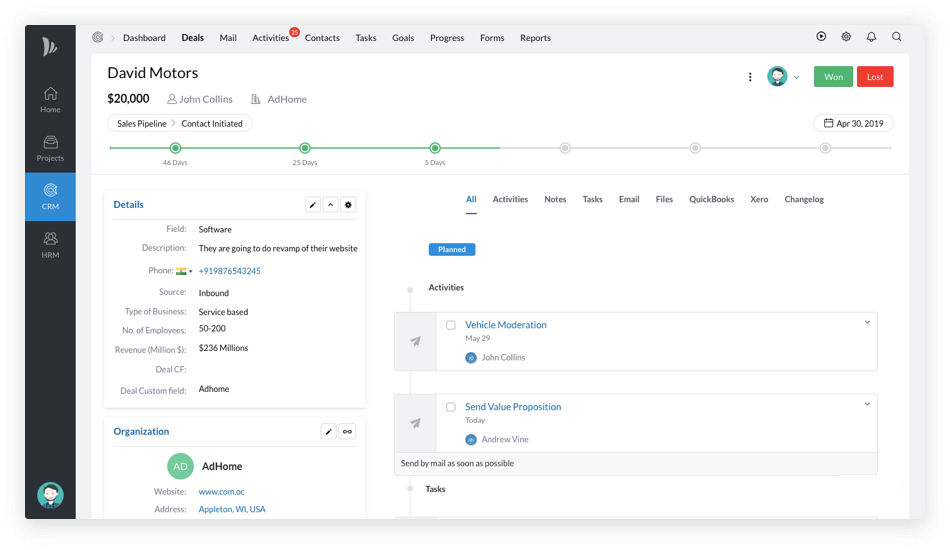The height and width of the screenshot is (550, 950).
Task: Switch to the Files tab
Action: [664, 199]
